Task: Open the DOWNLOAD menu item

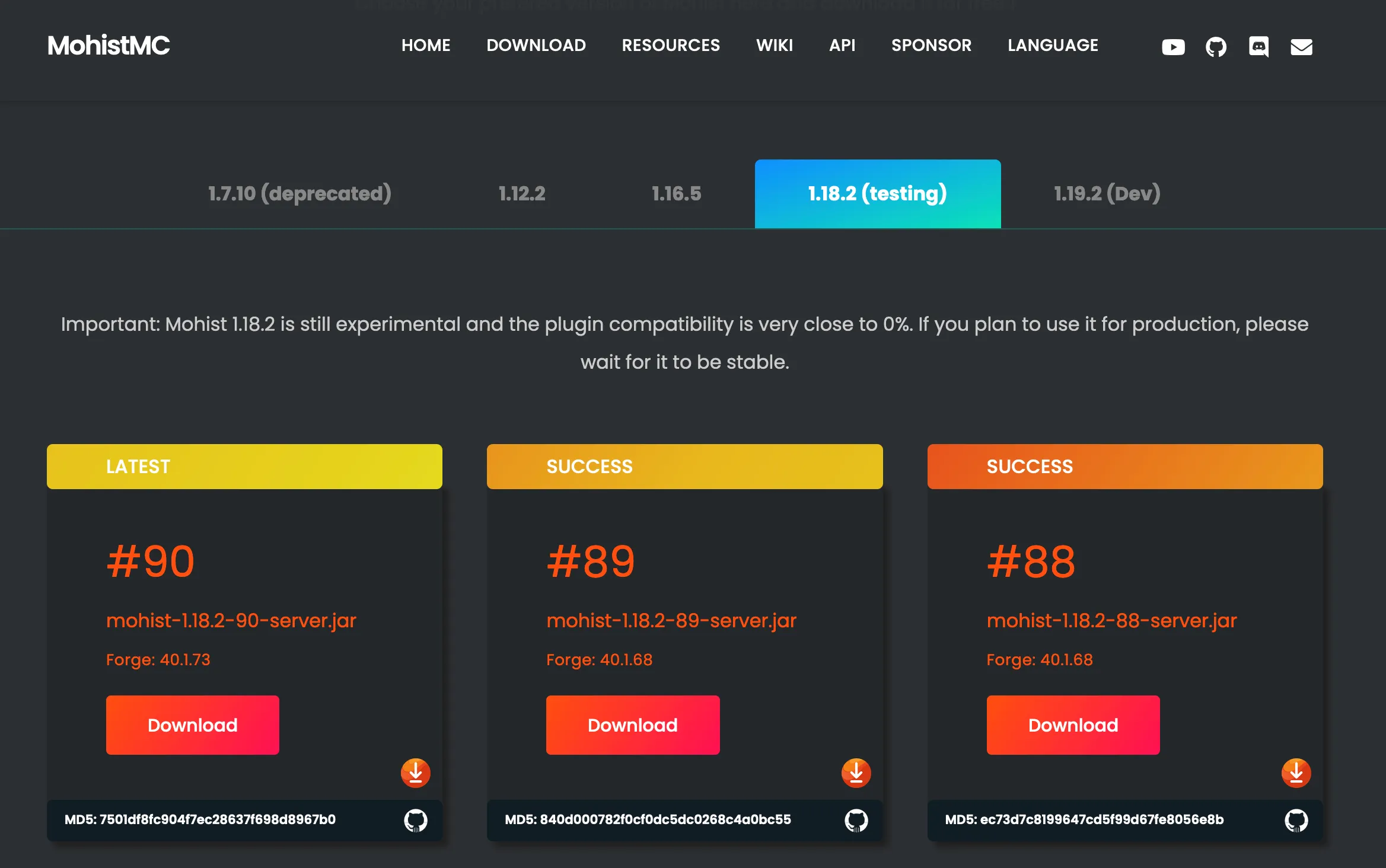Action: pos(536,45)
